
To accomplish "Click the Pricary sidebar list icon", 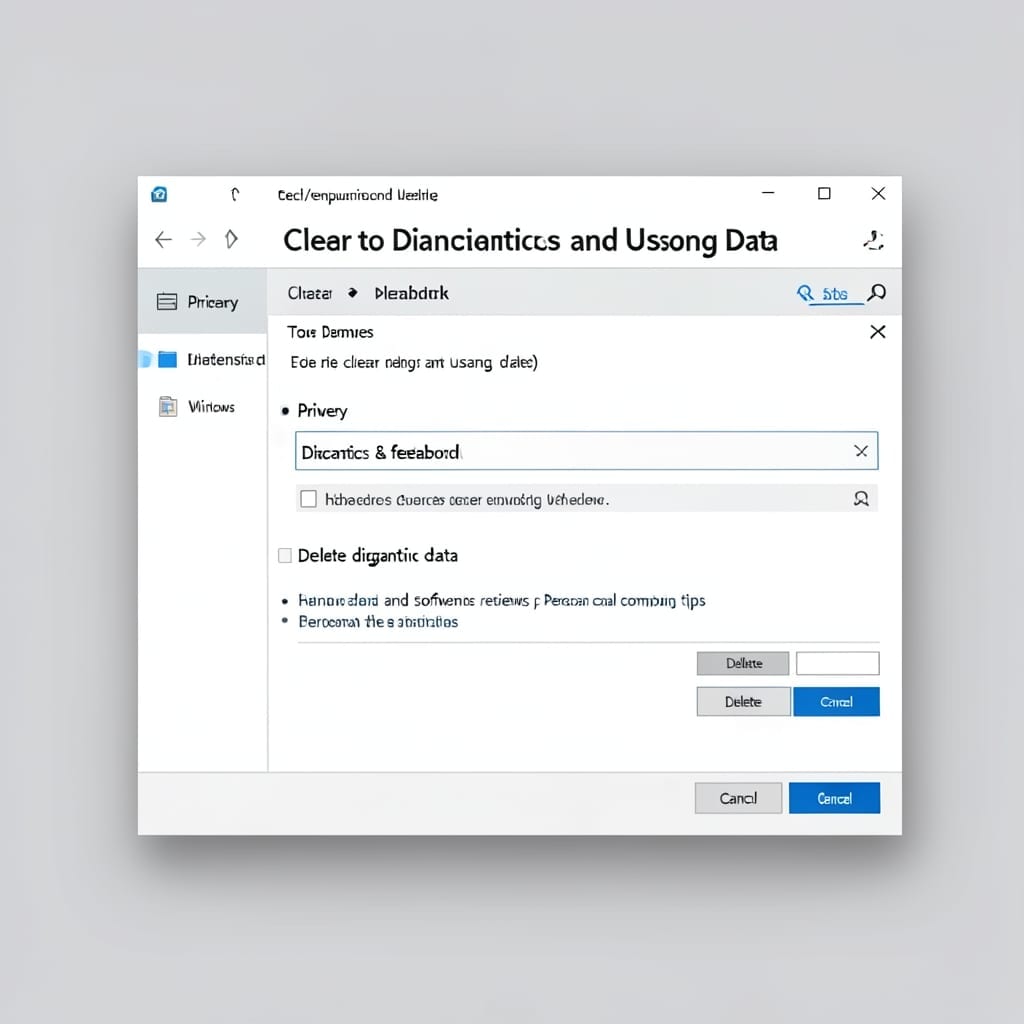I will pos(167,302).
